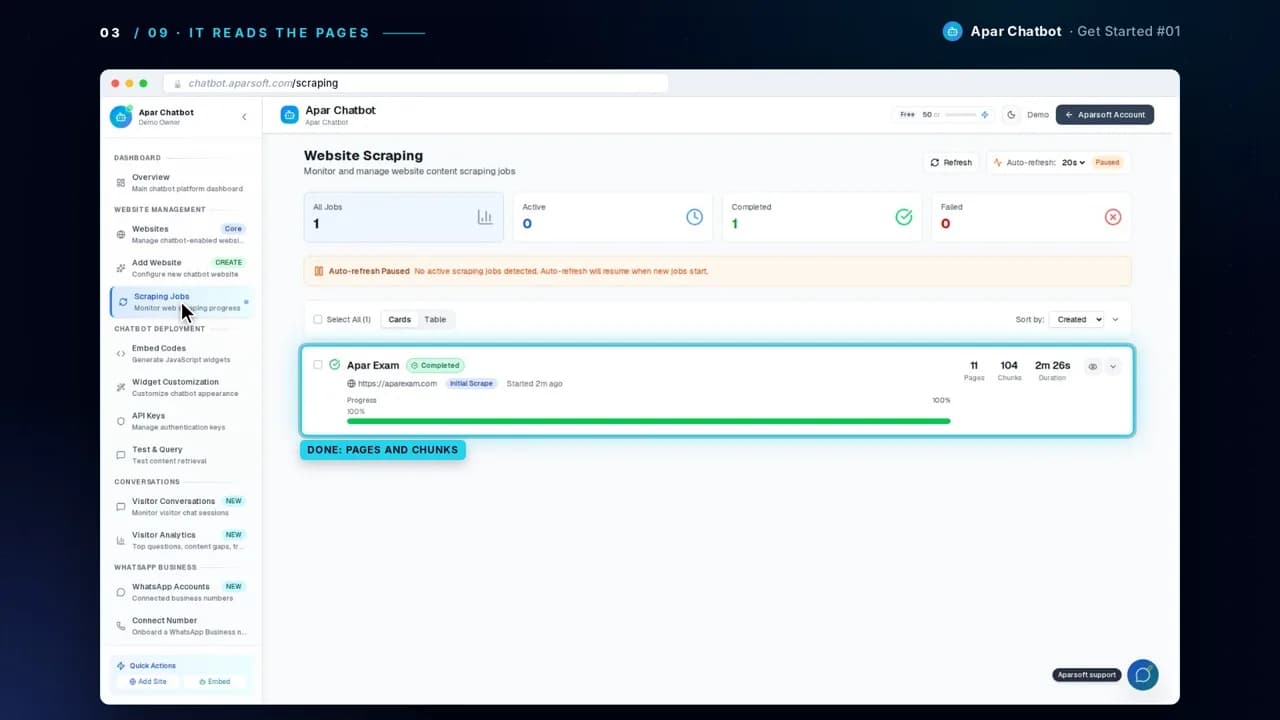Click the bar chart icon in All Jobs card
The width and height of the screenshot is (1280, 720).
click(x=485, y=217)
